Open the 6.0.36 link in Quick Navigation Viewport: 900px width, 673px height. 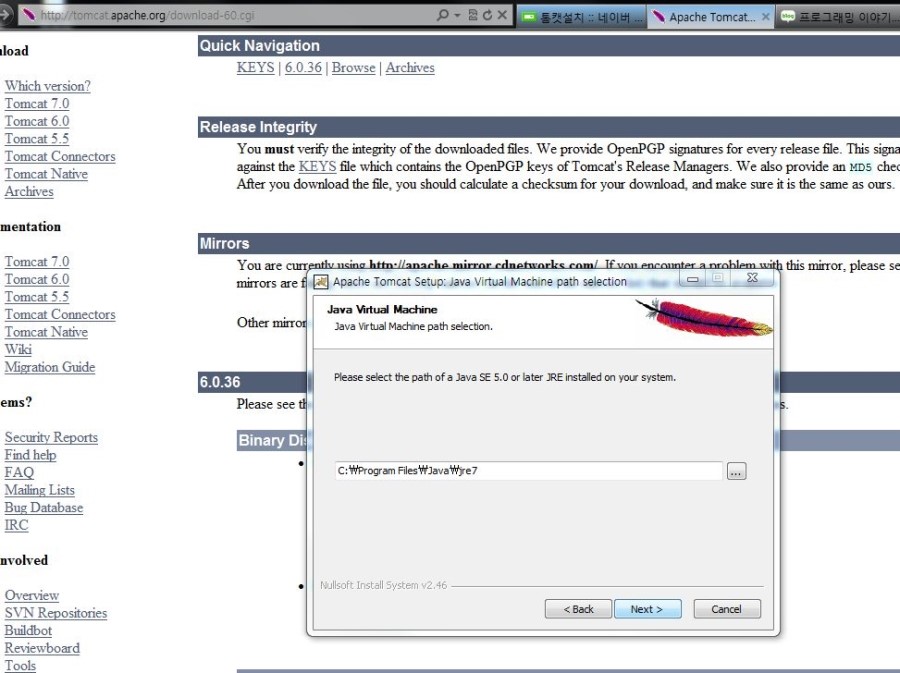303,68
